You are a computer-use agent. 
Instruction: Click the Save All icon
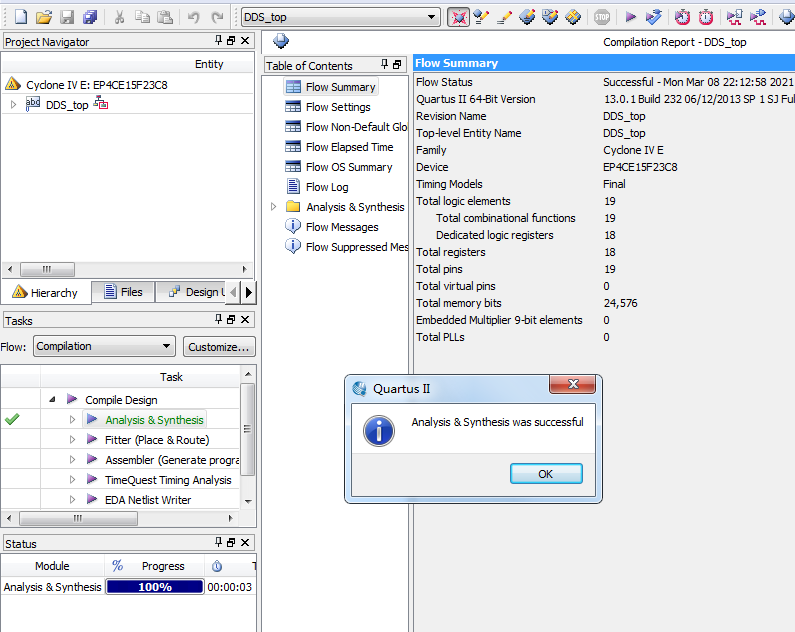tap(90, 17)
